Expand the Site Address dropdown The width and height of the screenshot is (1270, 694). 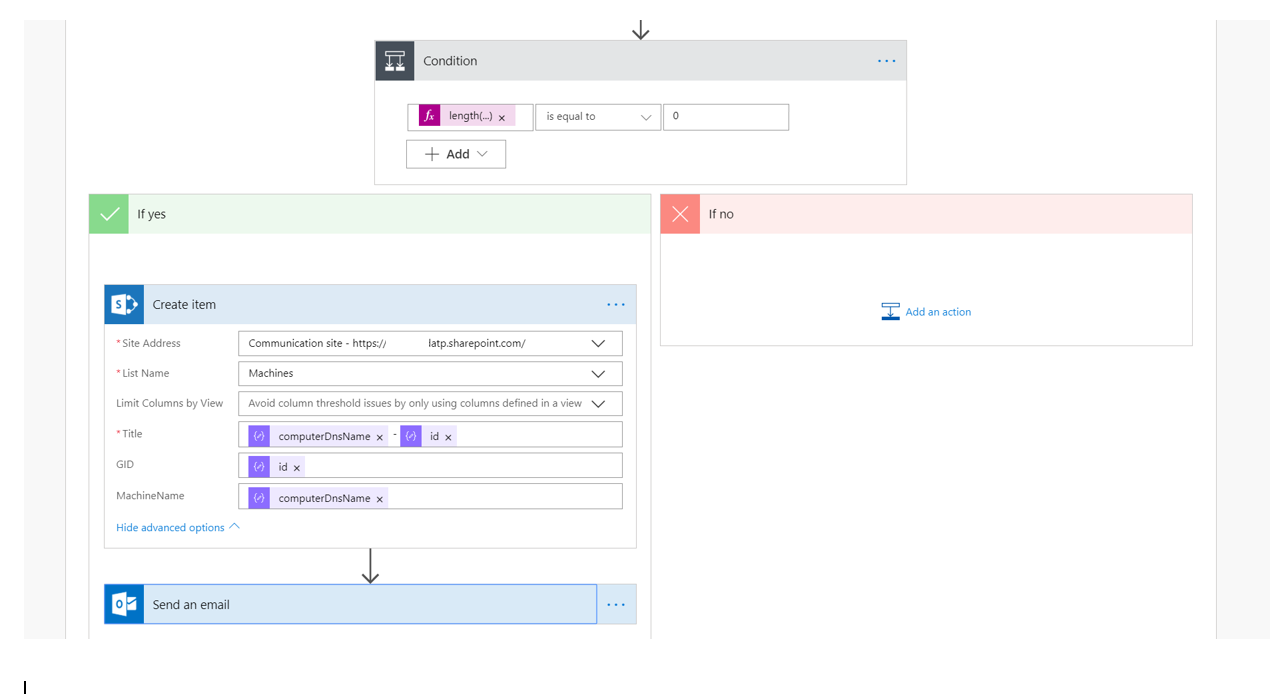point(598,343)
